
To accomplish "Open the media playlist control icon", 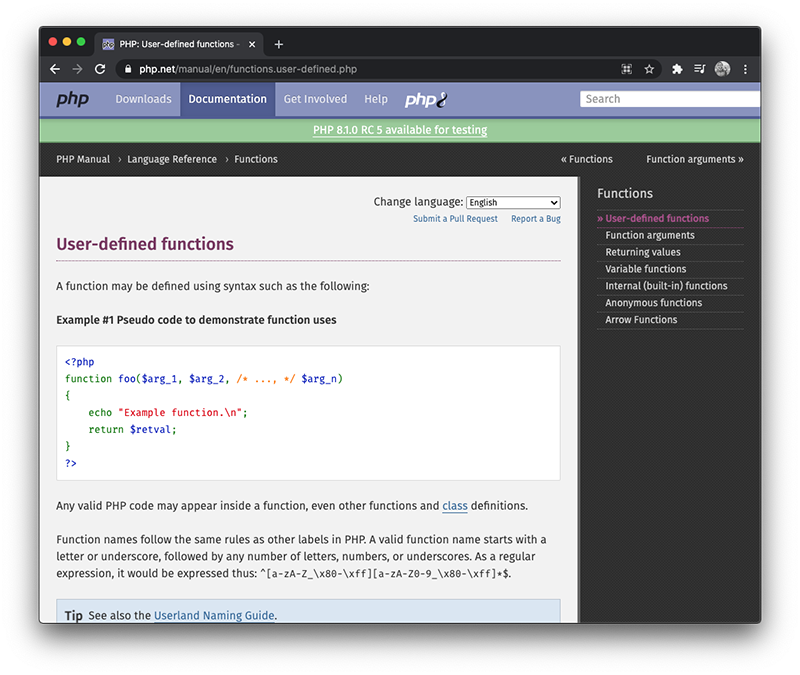I will pos(700,69).
